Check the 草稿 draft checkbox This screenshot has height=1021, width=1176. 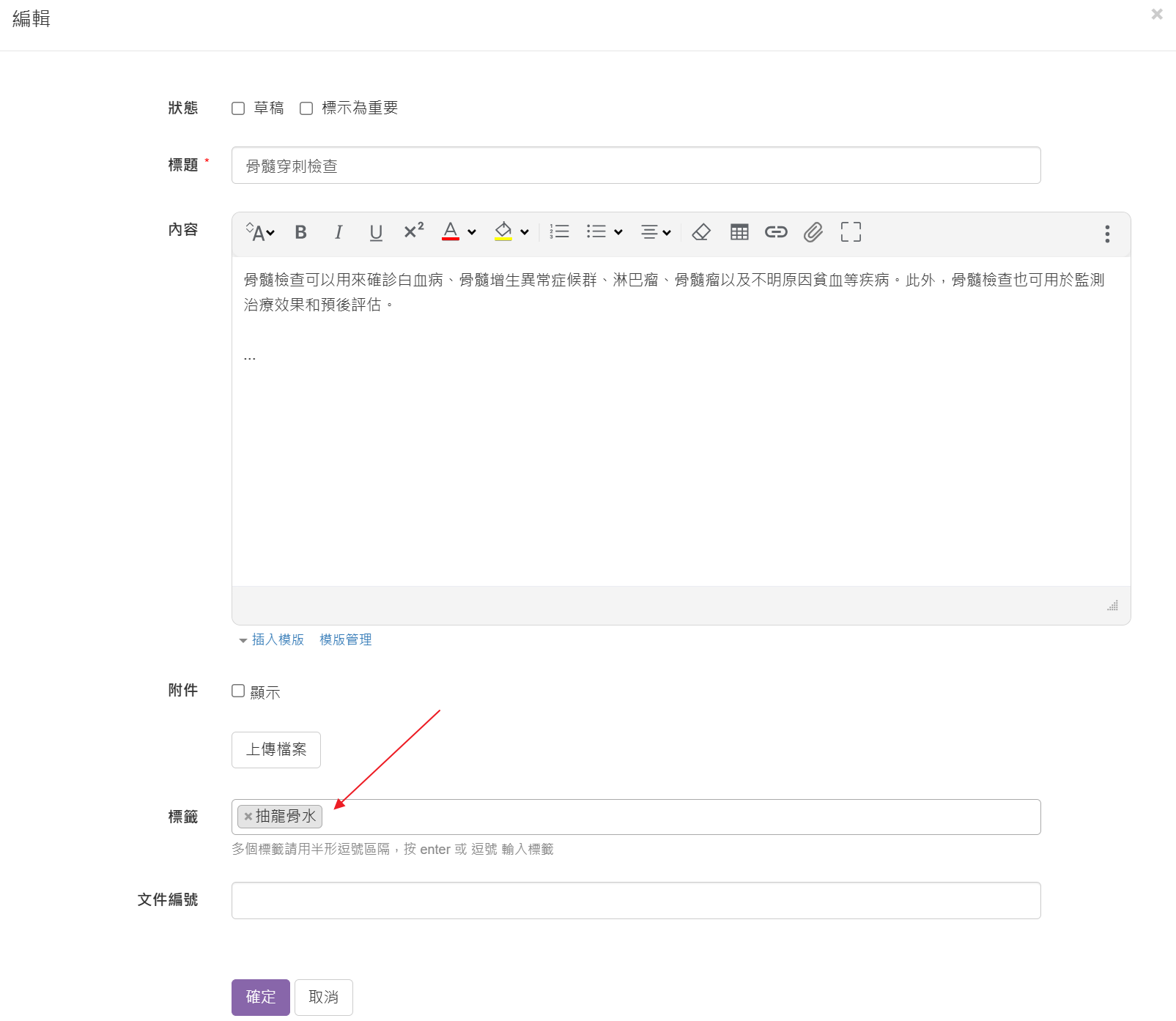pos(238,108)
